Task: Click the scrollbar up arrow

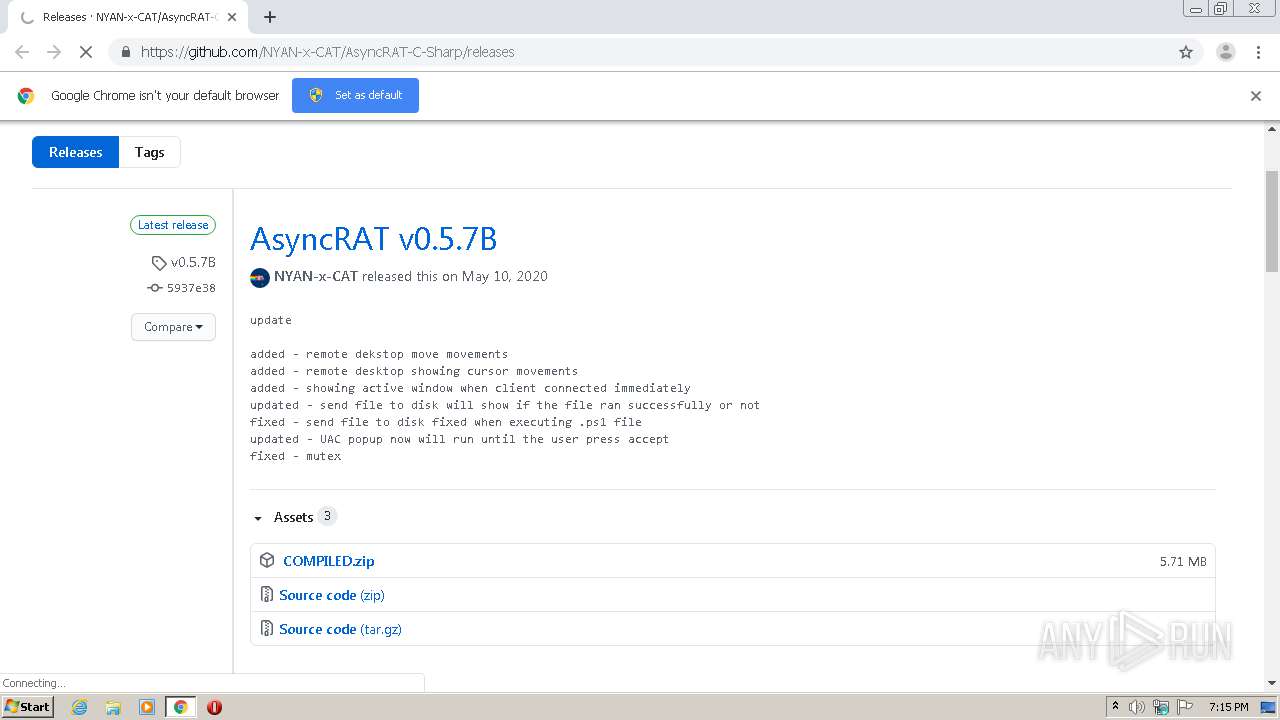Action: pos(1272,129)
